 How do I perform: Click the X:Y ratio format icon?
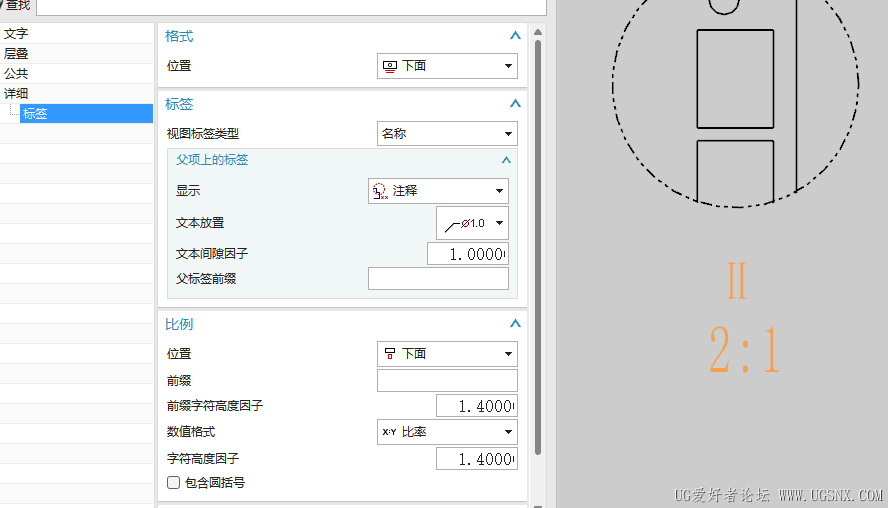pos(389,432)
